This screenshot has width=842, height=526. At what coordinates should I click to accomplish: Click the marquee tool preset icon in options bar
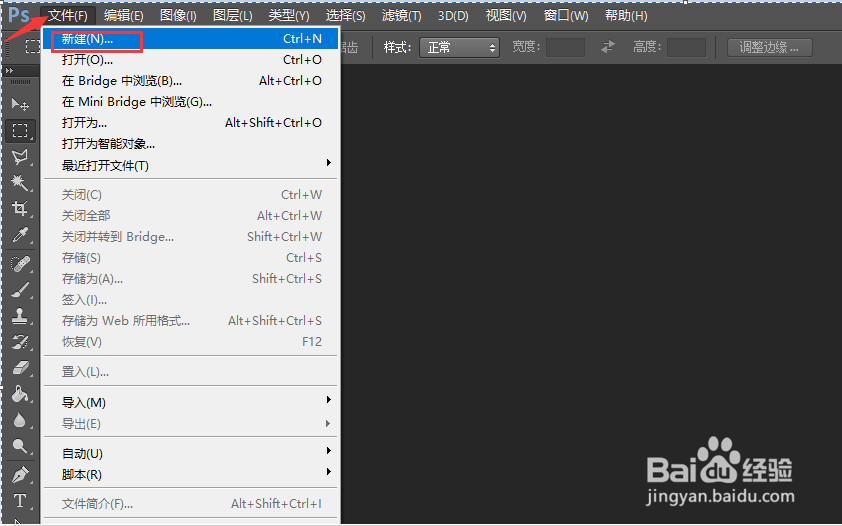click(33, 47)
